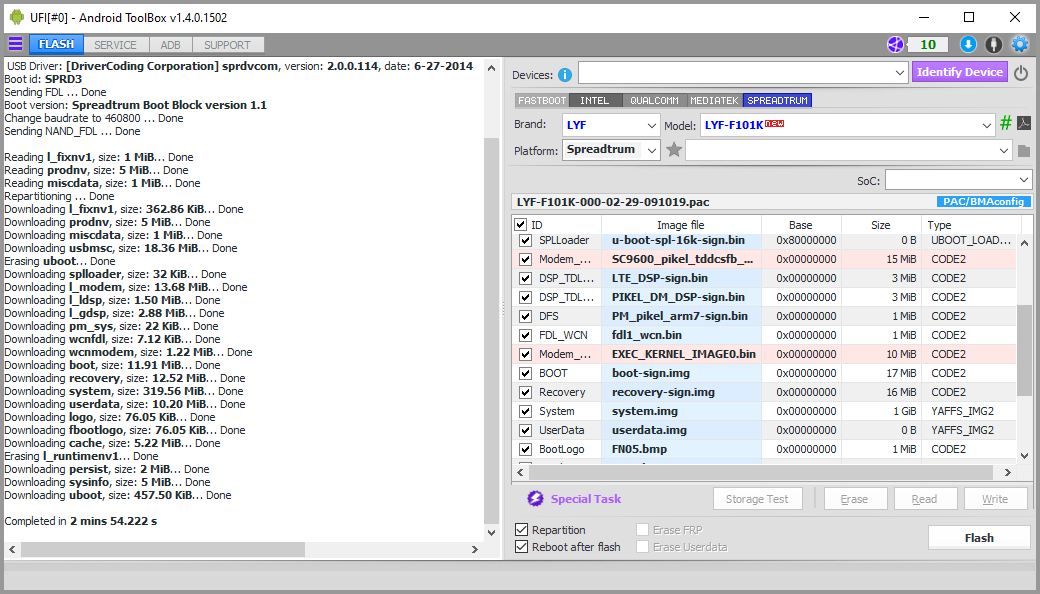Screen dimensions: 1040x594
Task: Switch to the SUPPORT tab
Action: (x=228, y=45)
